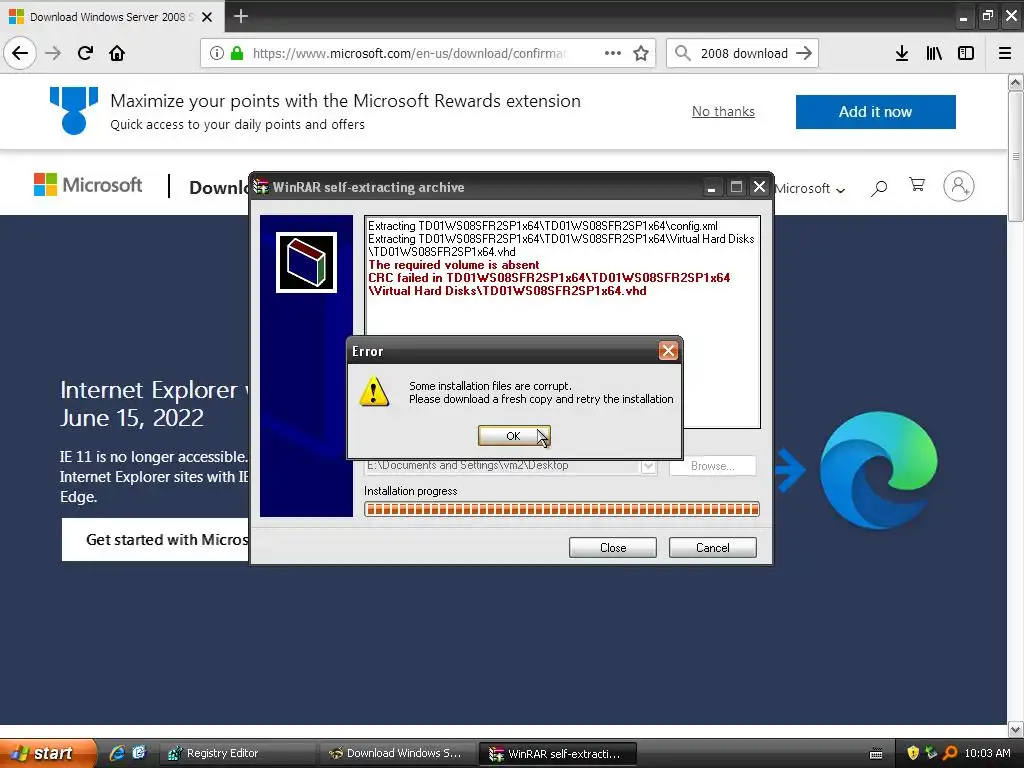Click the Browse... button in WinRAR
This screenshot has width=1024, height=768.
[712, 466]
